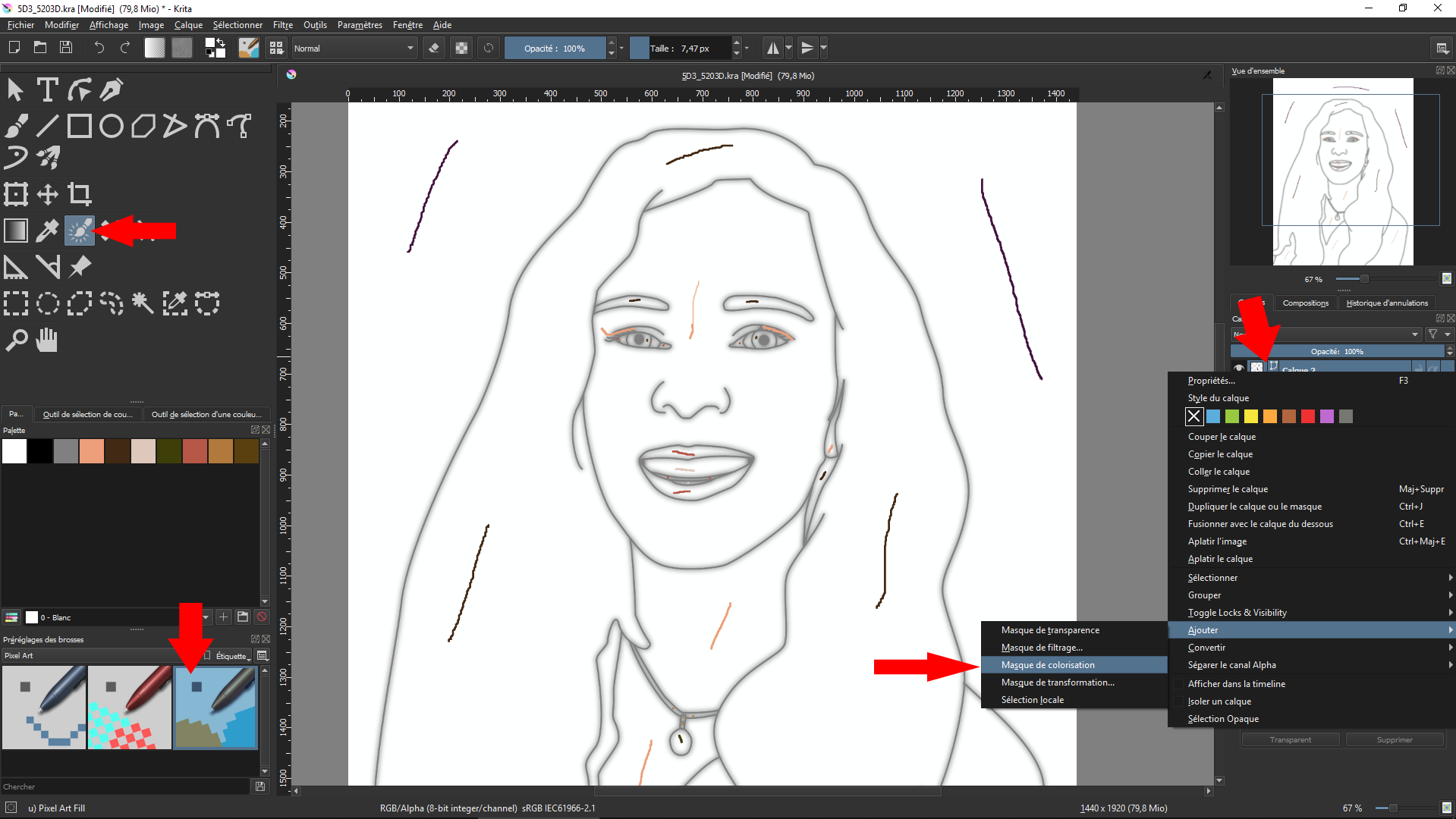Select the Zoom tool
1456x819 pixels.
(16, 340)
